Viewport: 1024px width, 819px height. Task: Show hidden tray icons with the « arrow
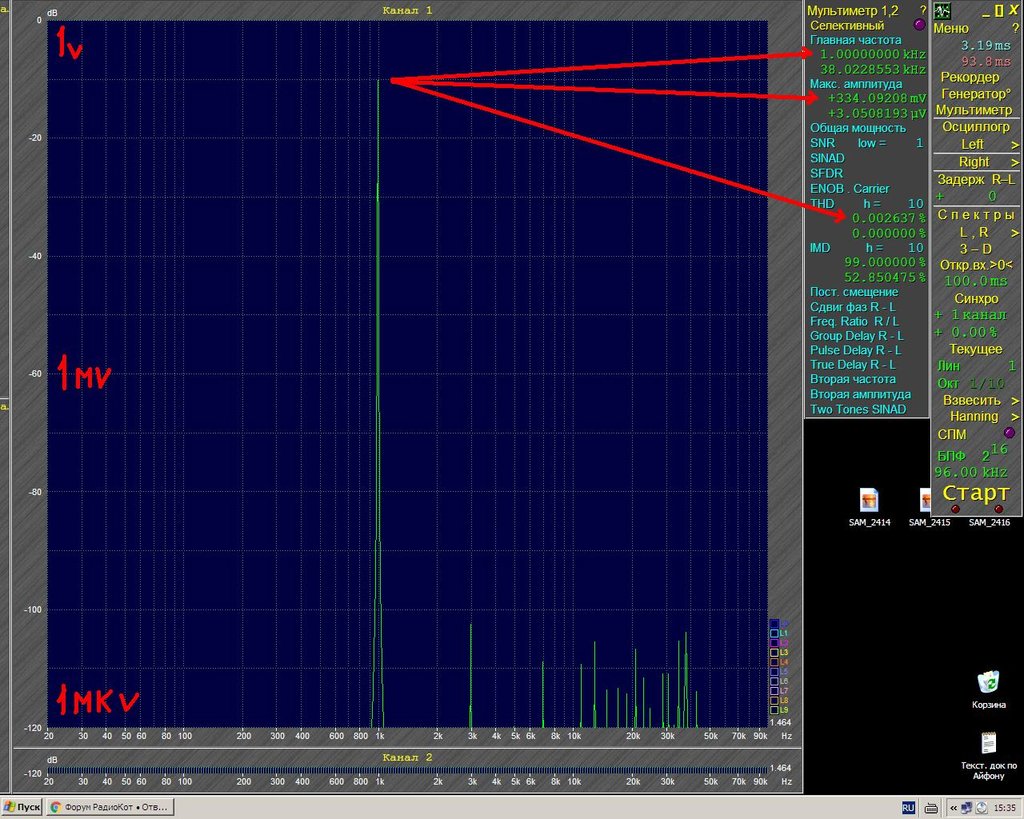click(953, 808)
